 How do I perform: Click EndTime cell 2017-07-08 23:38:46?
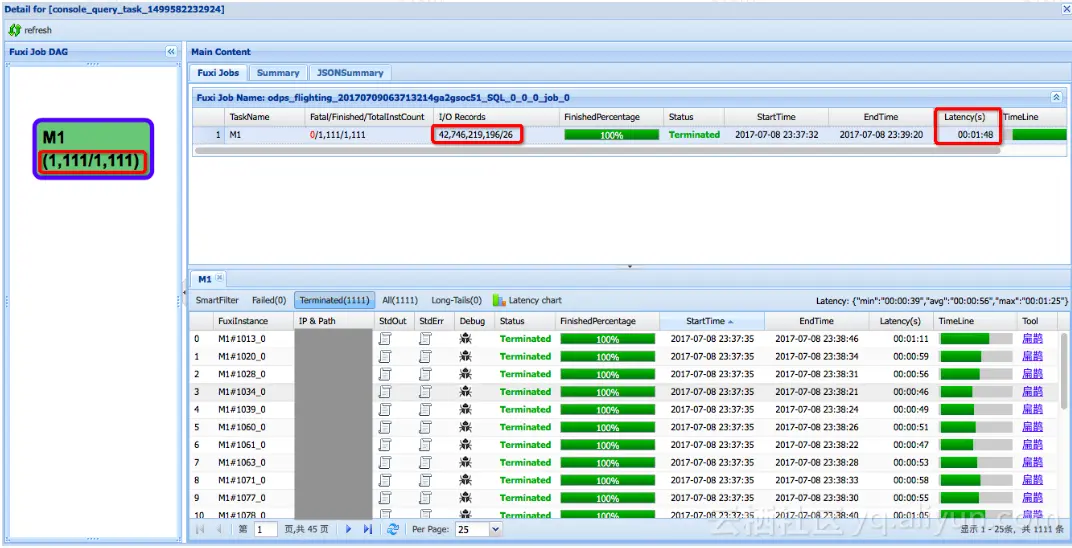point(815,339)
